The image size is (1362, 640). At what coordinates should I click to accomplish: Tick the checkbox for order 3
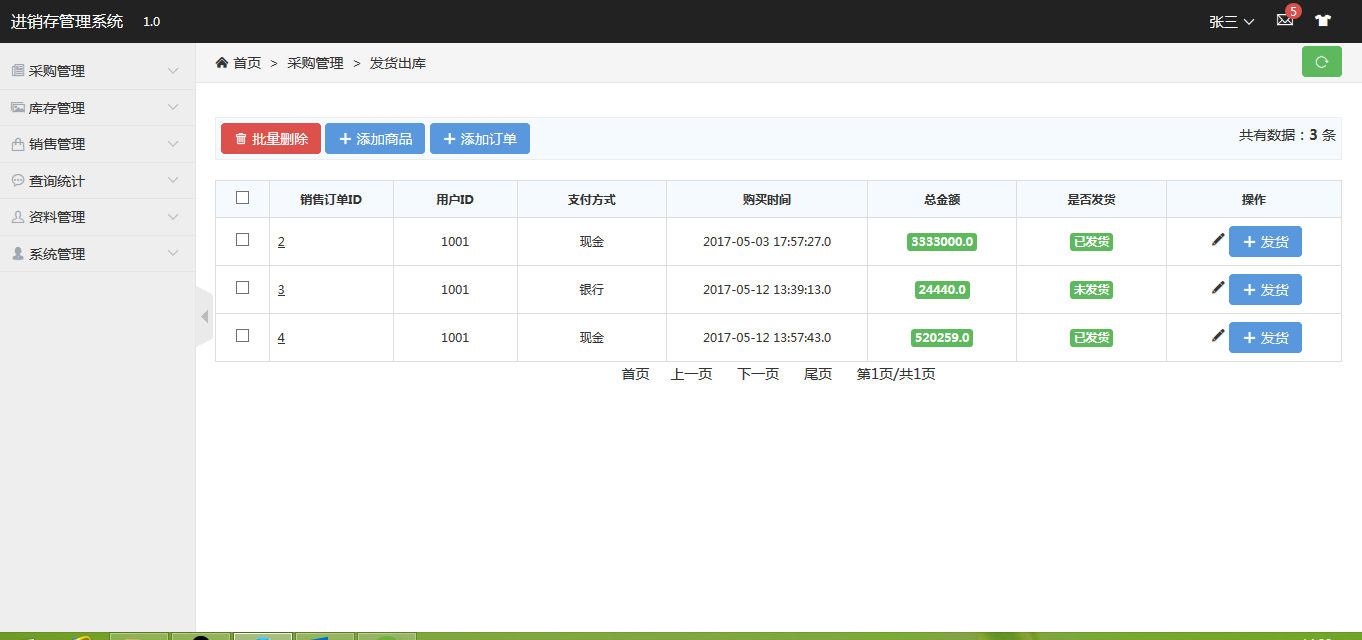[242, 287]
